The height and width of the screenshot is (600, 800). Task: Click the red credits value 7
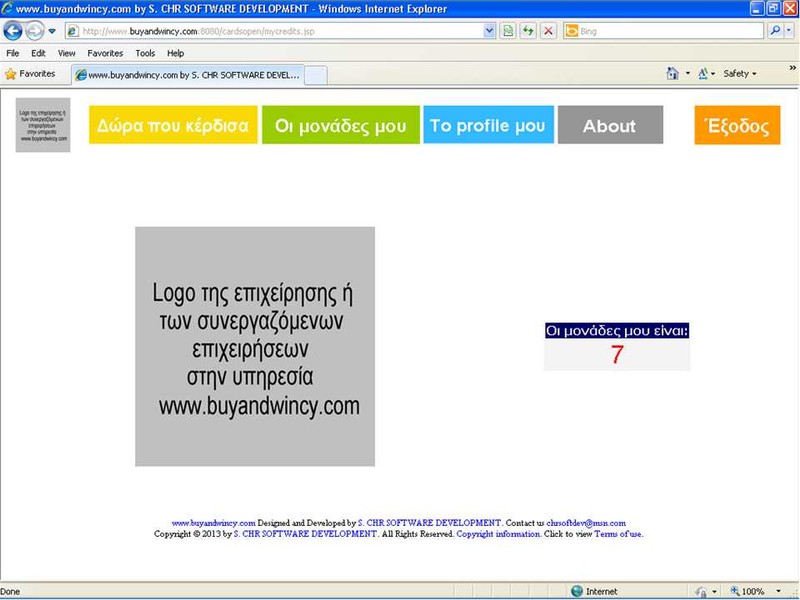point(617,355)
